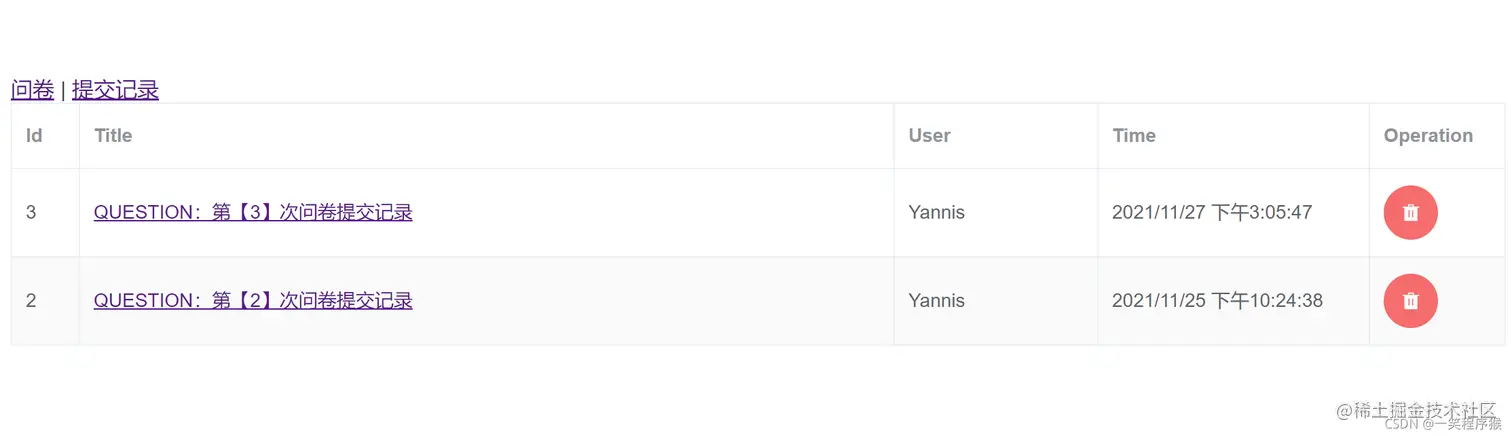Delete submission record 2 with trash icon
Image resolution: width=1512 pixels, height=436 pixels.
tap(1410, 301)
